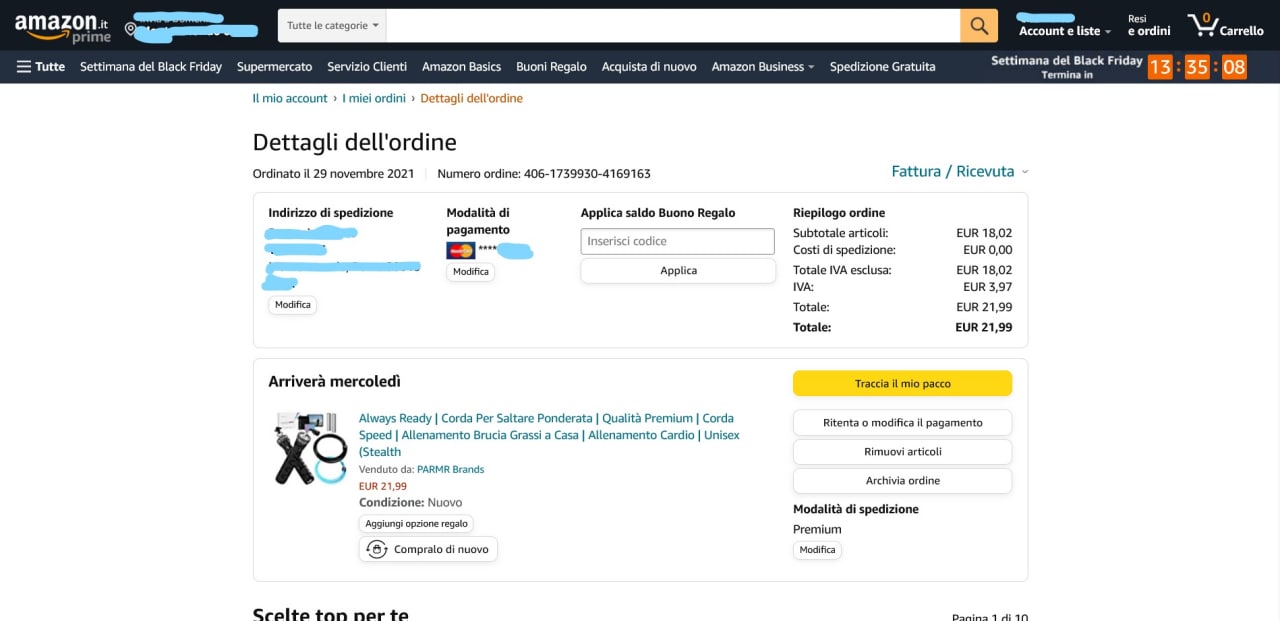Click Il mio account breadcrumb

click(x=290, y=98)
